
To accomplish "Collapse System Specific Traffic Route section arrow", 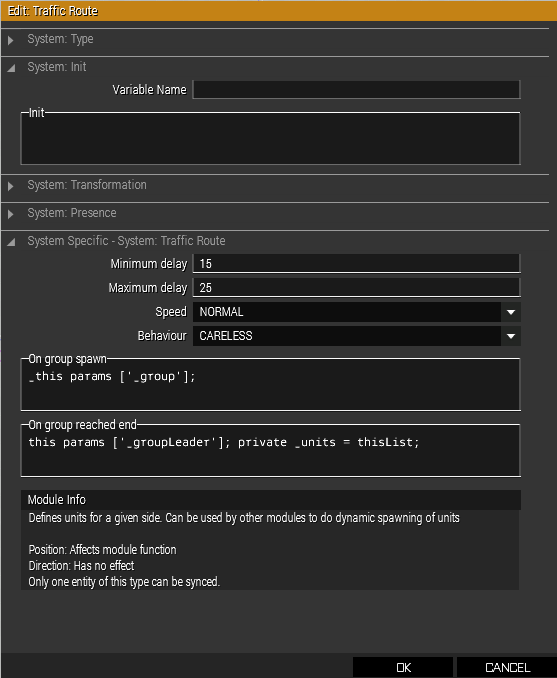I will 11,242.
